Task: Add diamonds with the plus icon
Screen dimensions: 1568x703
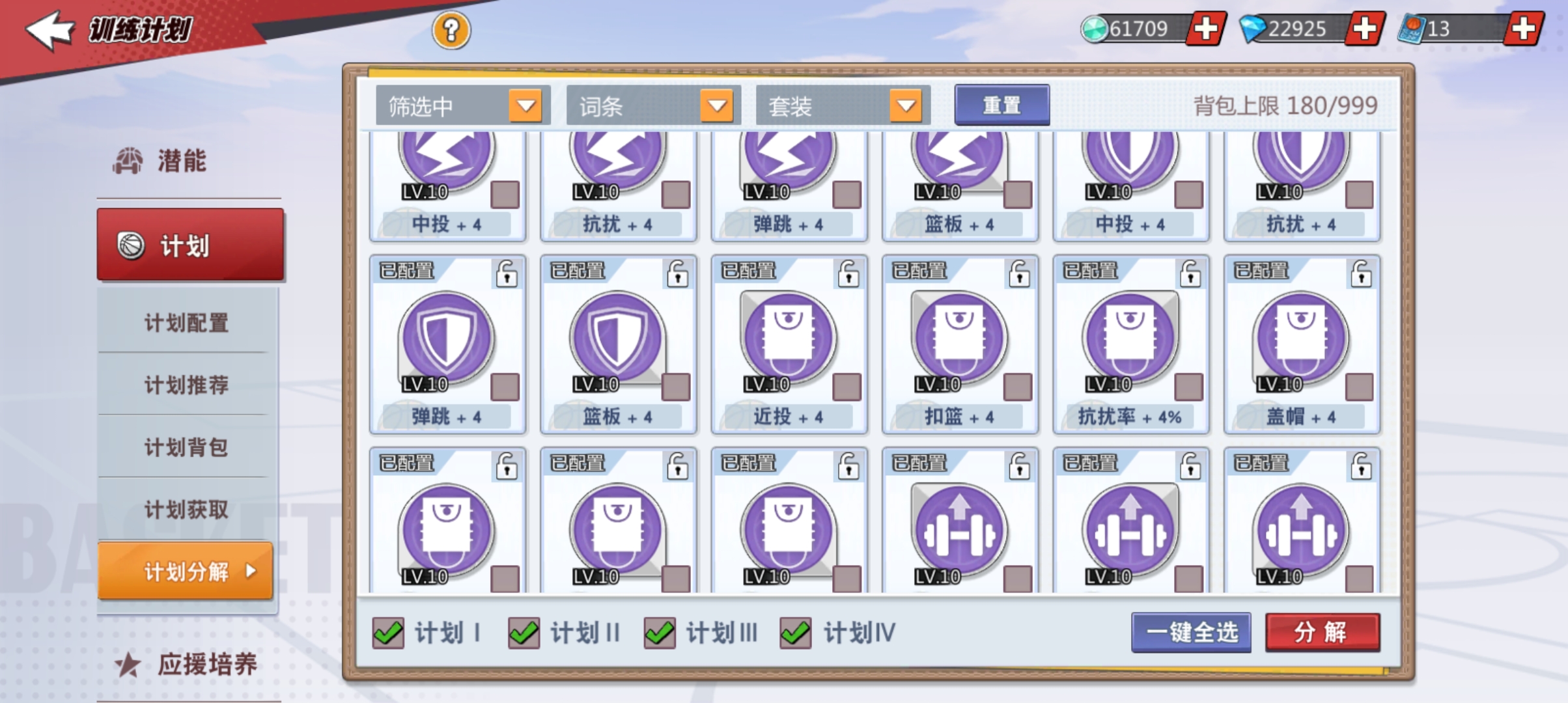Action: click(1364, 29)
